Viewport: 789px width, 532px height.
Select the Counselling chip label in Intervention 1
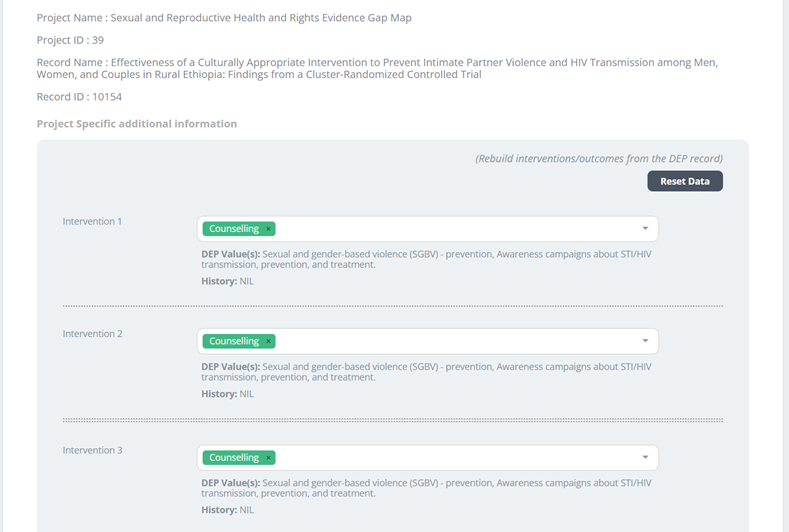(x=233, y=229)
